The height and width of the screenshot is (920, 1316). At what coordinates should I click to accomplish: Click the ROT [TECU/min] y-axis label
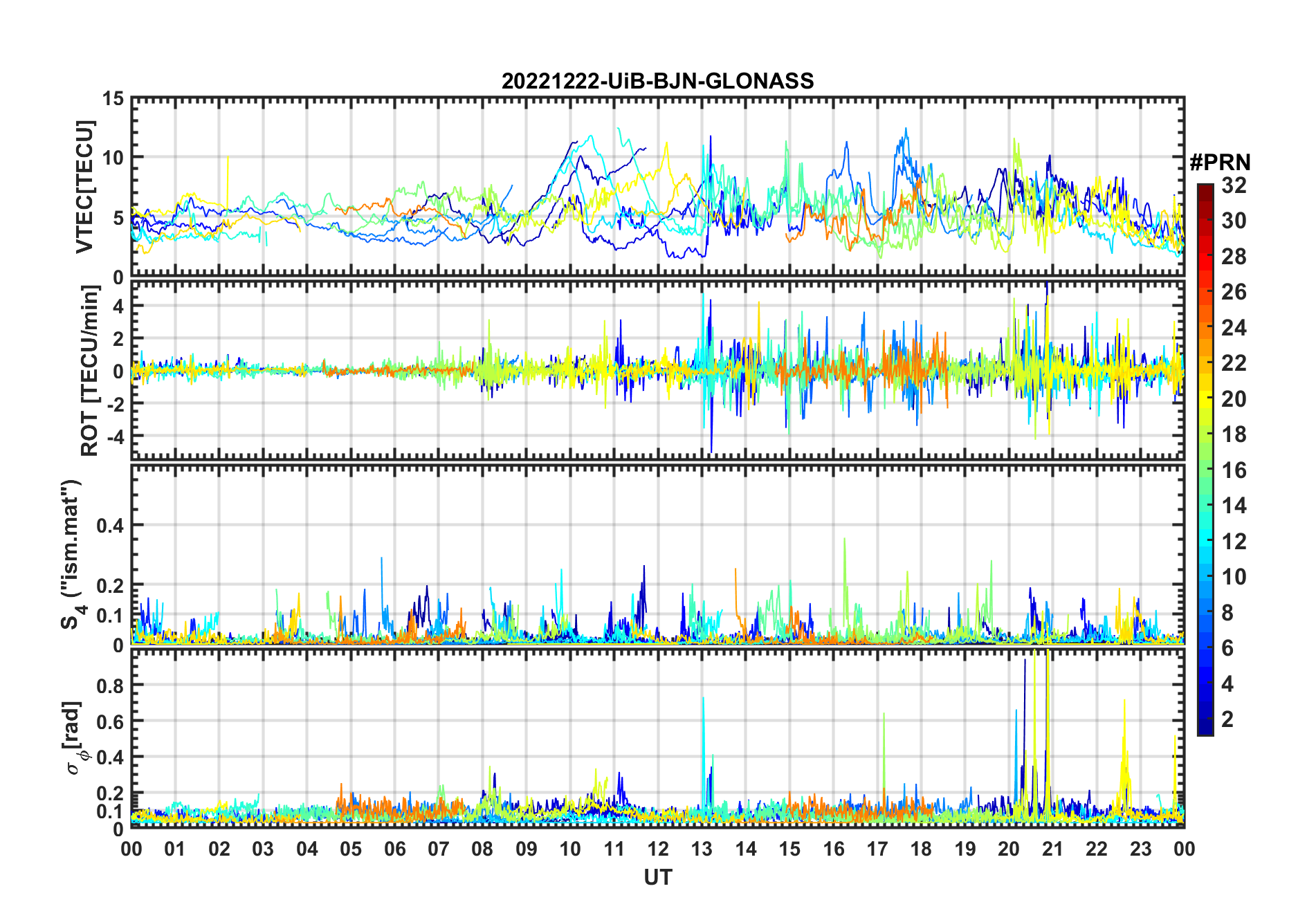[89, 371]
